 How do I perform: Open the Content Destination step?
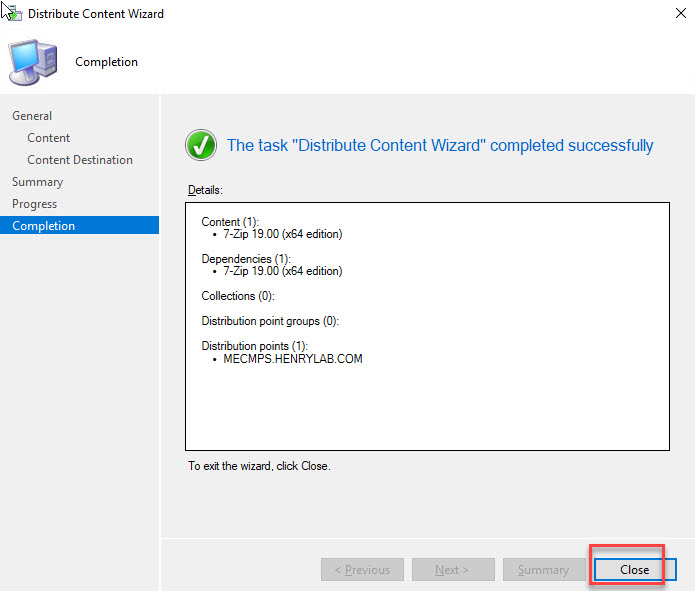click(80, 160)
